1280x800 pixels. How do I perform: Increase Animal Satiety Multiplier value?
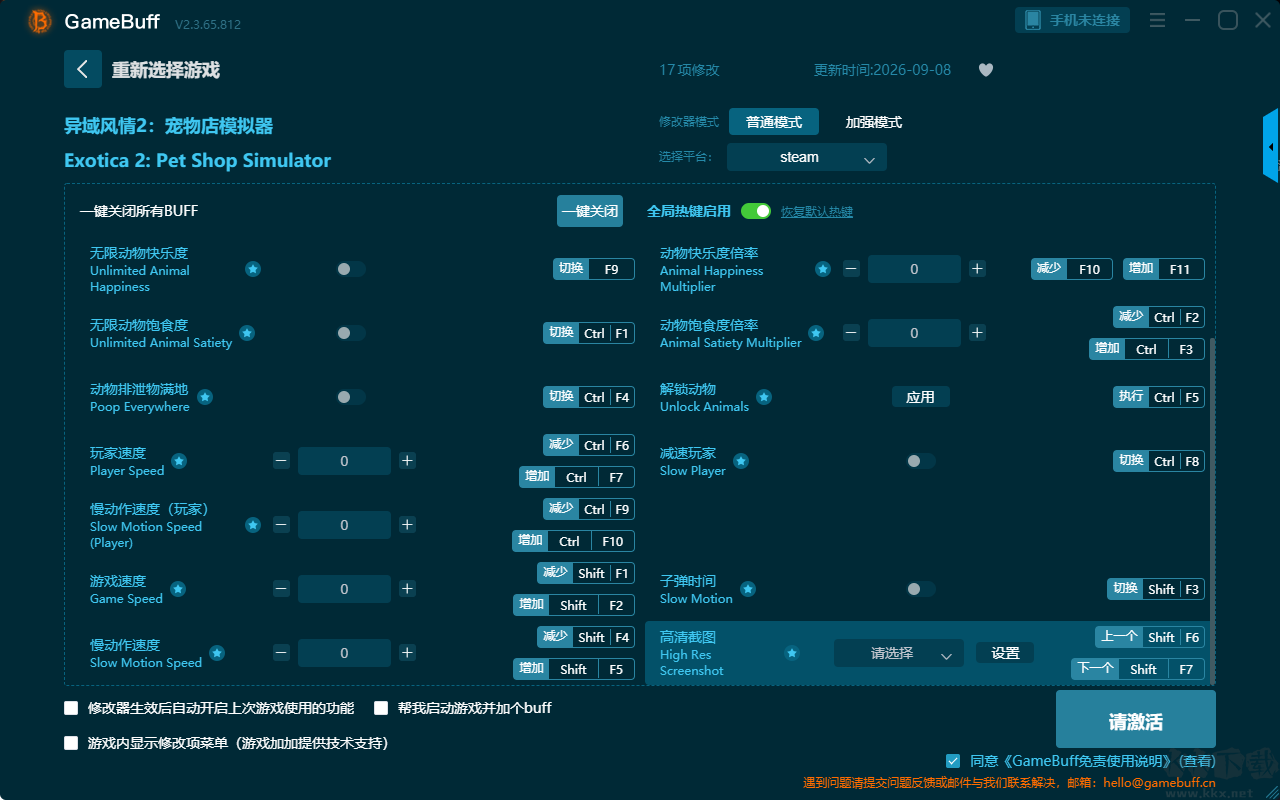click(977, 333)
